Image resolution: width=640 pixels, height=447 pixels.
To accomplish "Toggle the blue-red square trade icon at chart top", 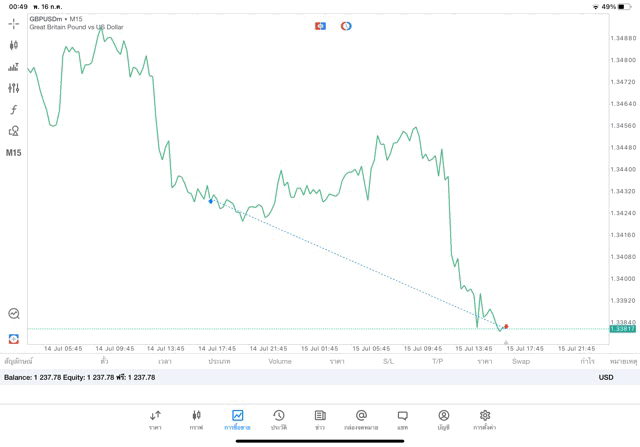I will tap(320, 25).
